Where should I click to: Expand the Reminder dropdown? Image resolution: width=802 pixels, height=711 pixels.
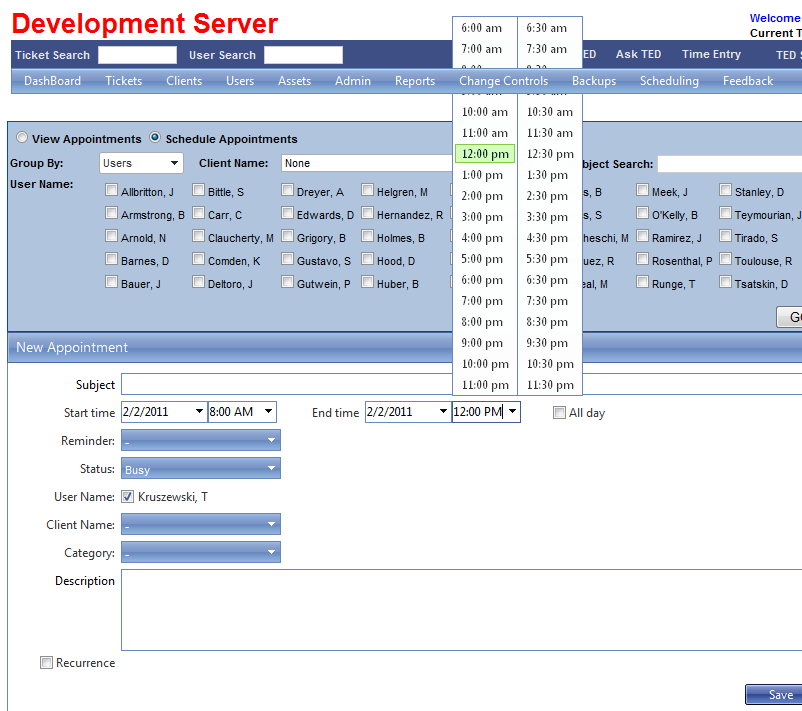click(x=200, y=440)
